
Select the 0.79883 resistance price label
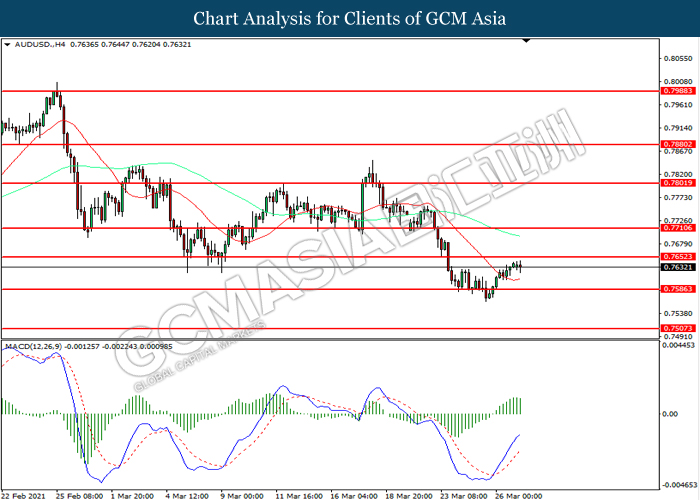(x=678, y=91)
